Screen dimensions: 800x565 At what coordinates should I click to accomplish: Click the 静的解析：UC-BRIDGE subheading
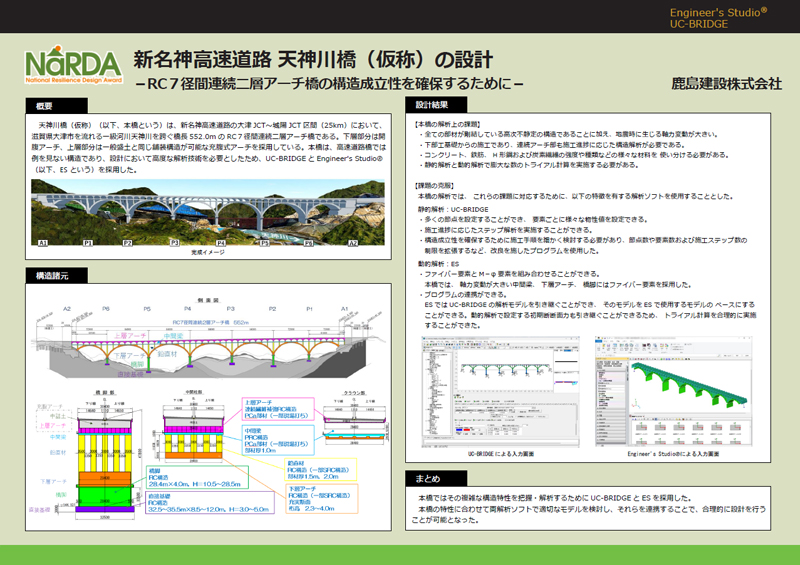[453, 209]
